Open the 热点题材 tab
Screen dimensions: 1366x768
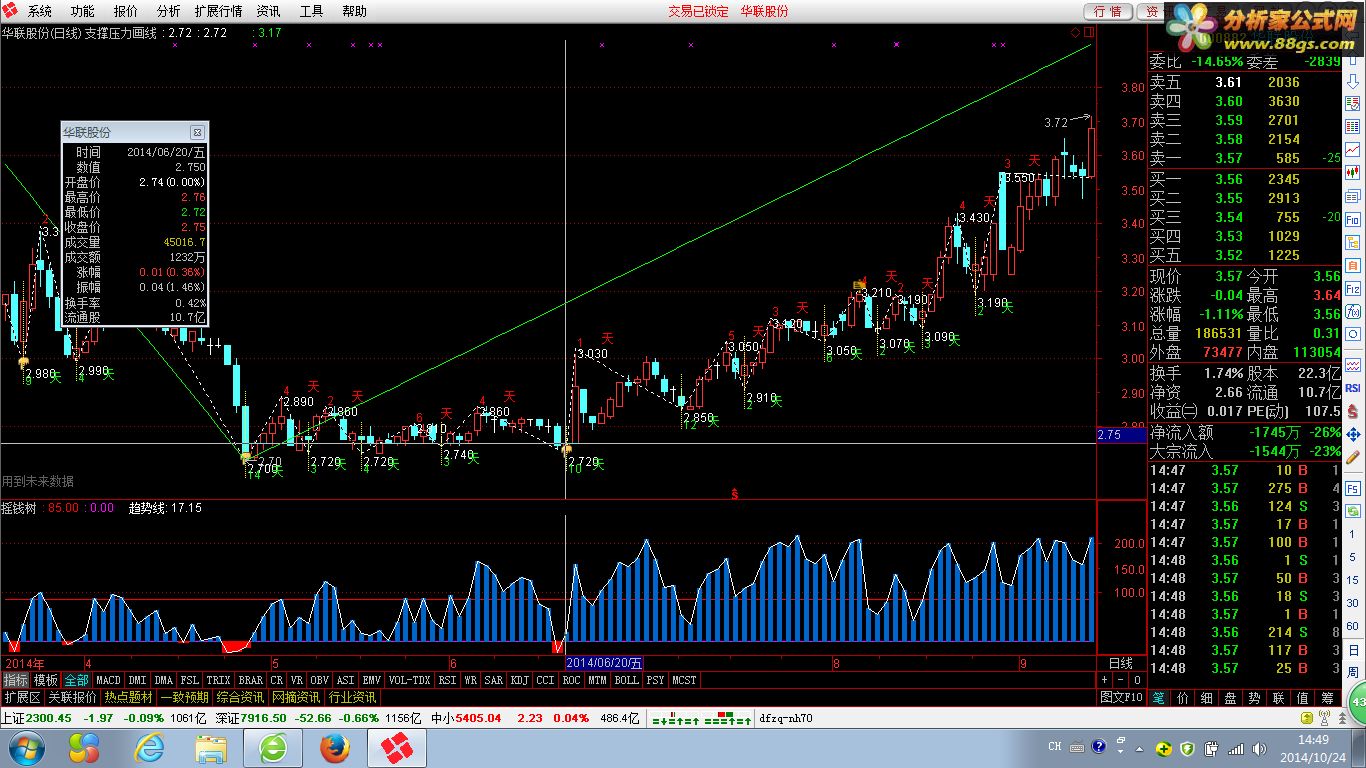[128, 697]
